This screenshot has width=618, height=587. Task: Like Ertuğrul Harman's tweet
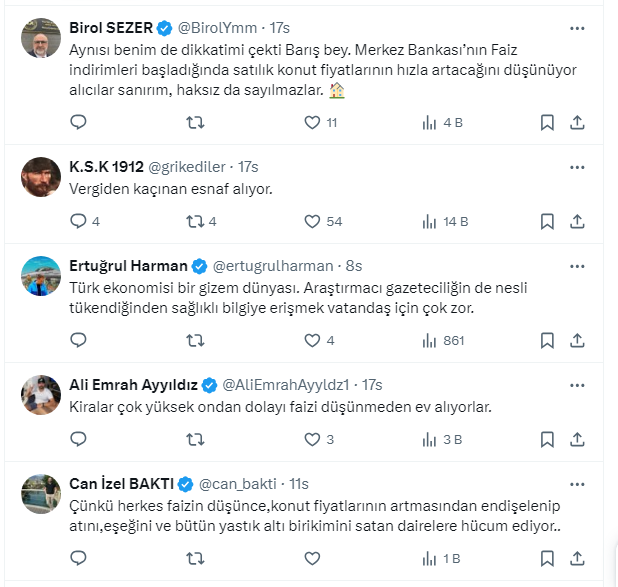(311, 340)
